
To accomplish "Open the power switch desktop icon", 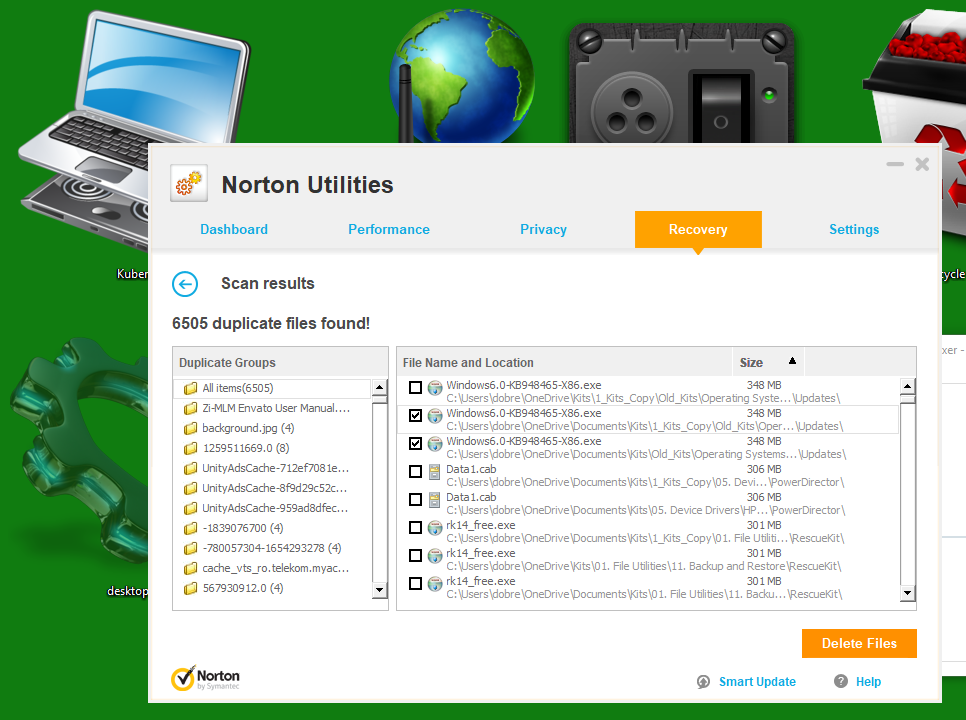I will [681, 83].
